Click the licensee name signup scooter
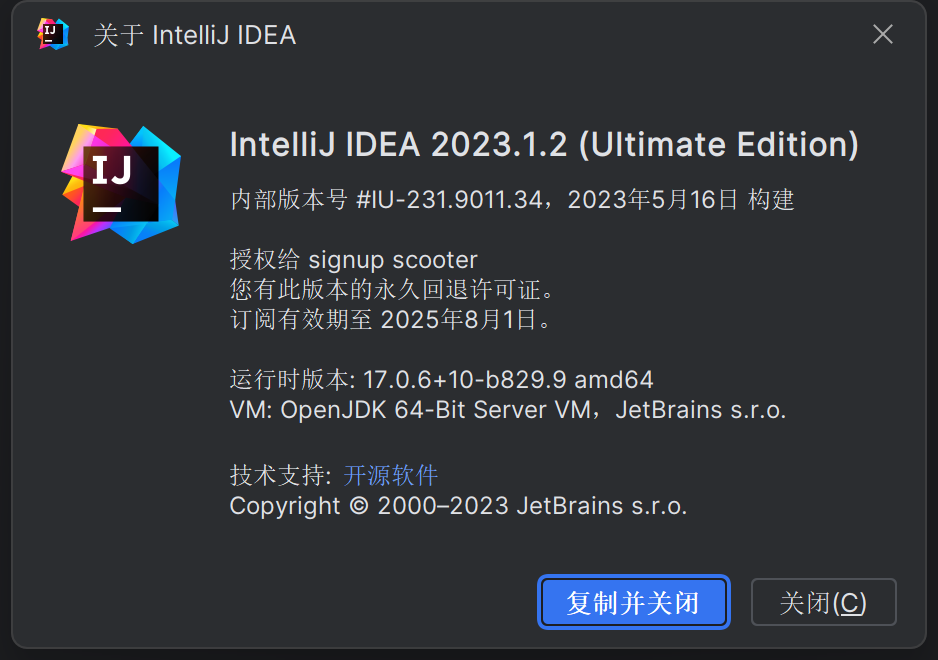938x660 pixels. tap(393, 260)
